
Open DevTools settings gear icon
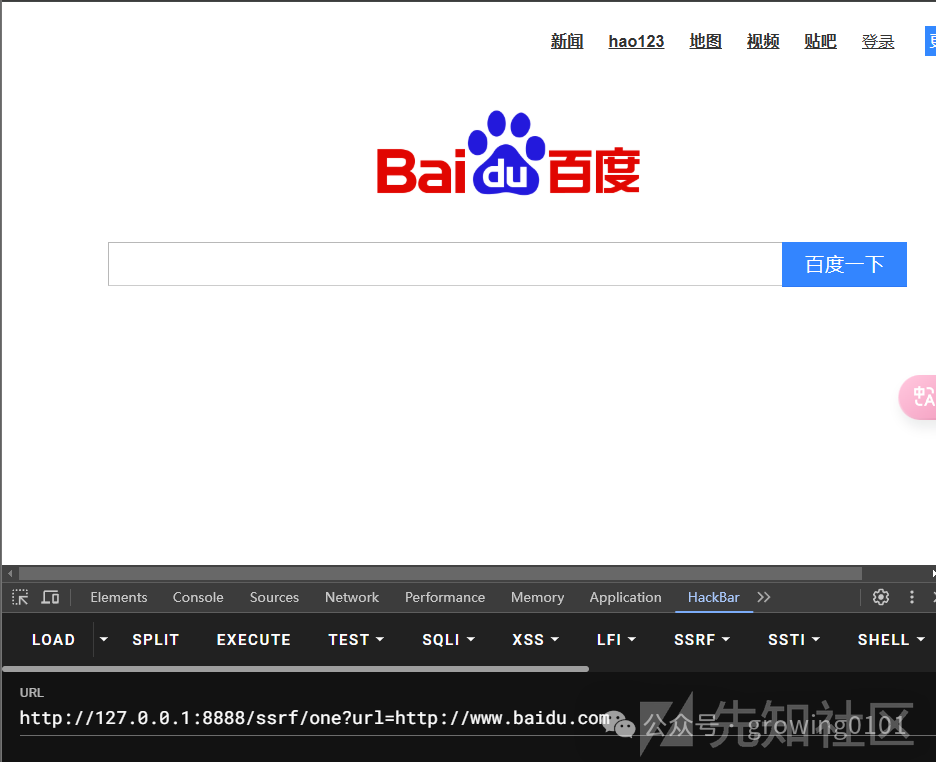point(880,597)
